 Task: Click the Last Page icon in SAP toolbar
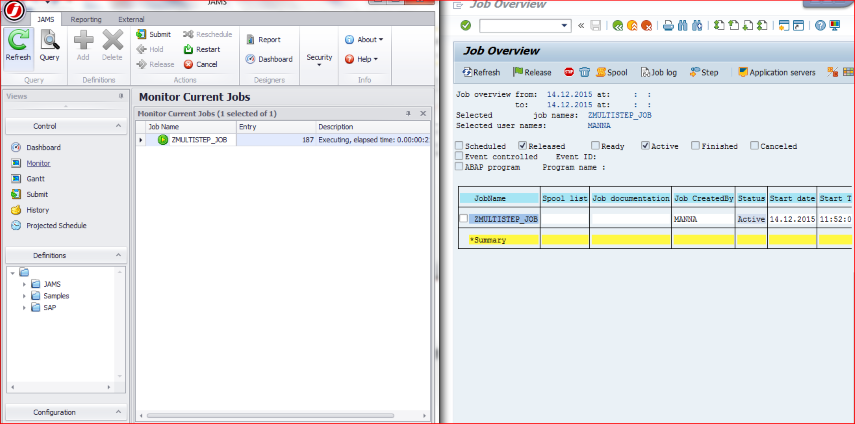point(762,25)
